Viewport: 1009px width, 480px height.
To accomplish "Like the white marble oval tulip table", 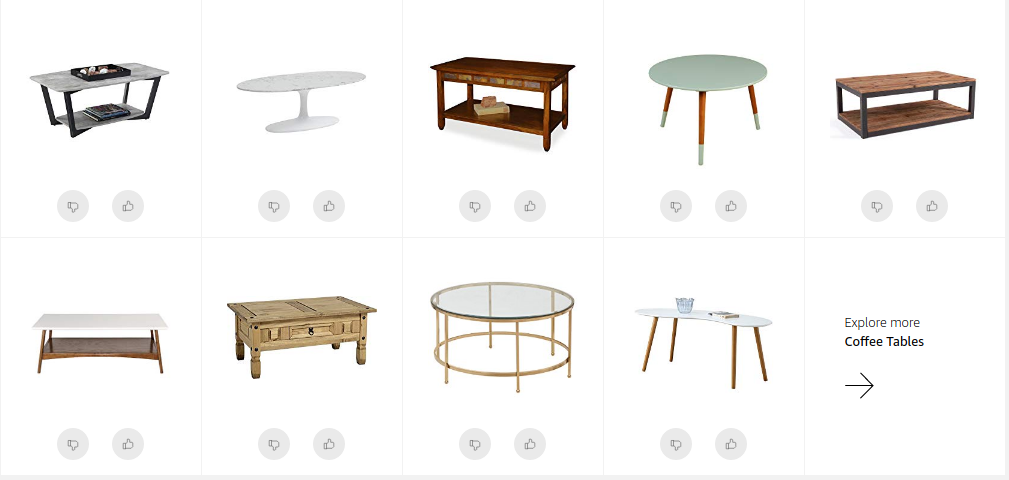I will (x=329, y=206).
